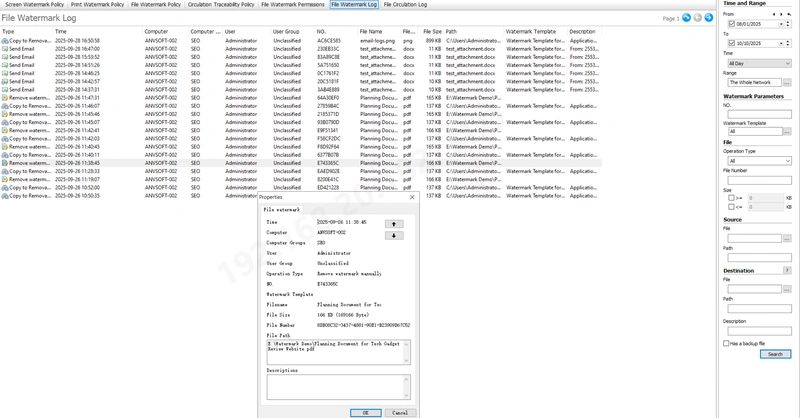Sort the log by Watermark Template column header
This screenshot has height=418, width=800.
point(536,32)
